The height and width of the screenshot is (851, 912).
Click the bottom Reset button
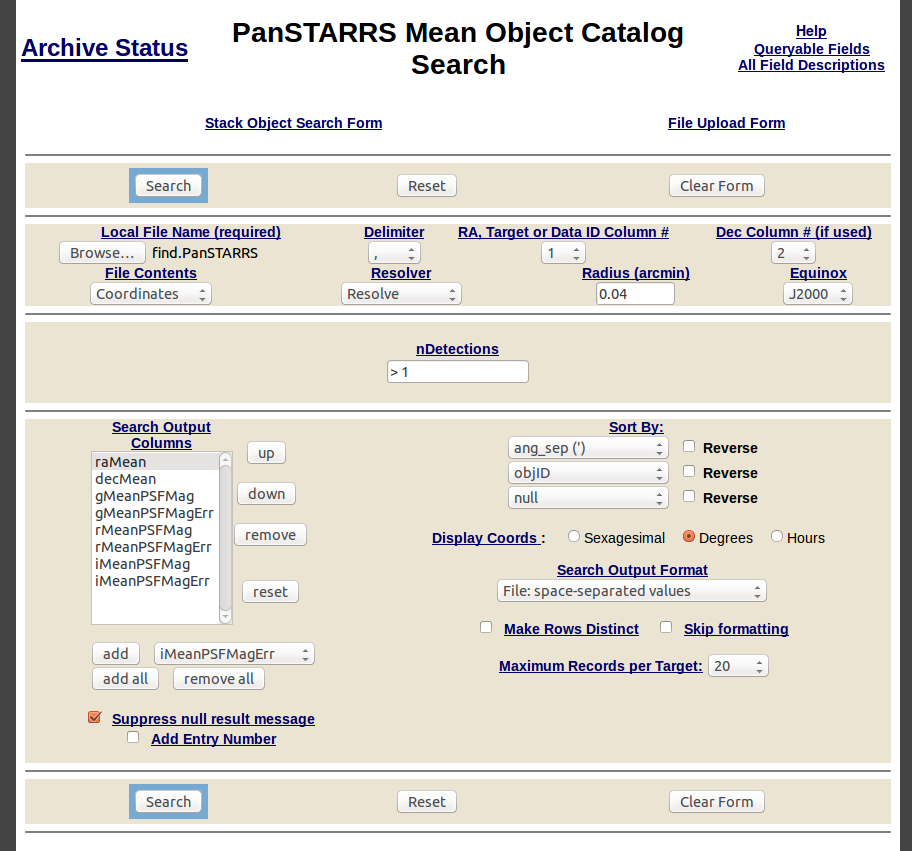coord(426,802)
